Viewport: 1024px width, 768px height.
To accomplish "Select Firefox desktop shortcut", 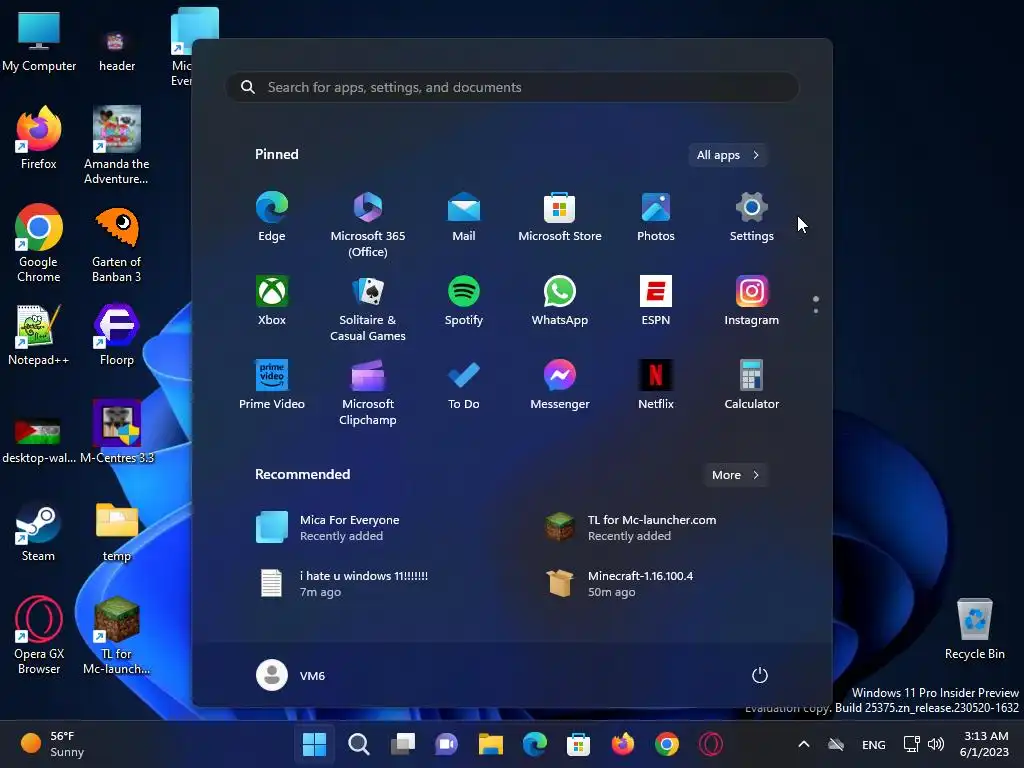I will pyautogui.click(x=39, y=138).
